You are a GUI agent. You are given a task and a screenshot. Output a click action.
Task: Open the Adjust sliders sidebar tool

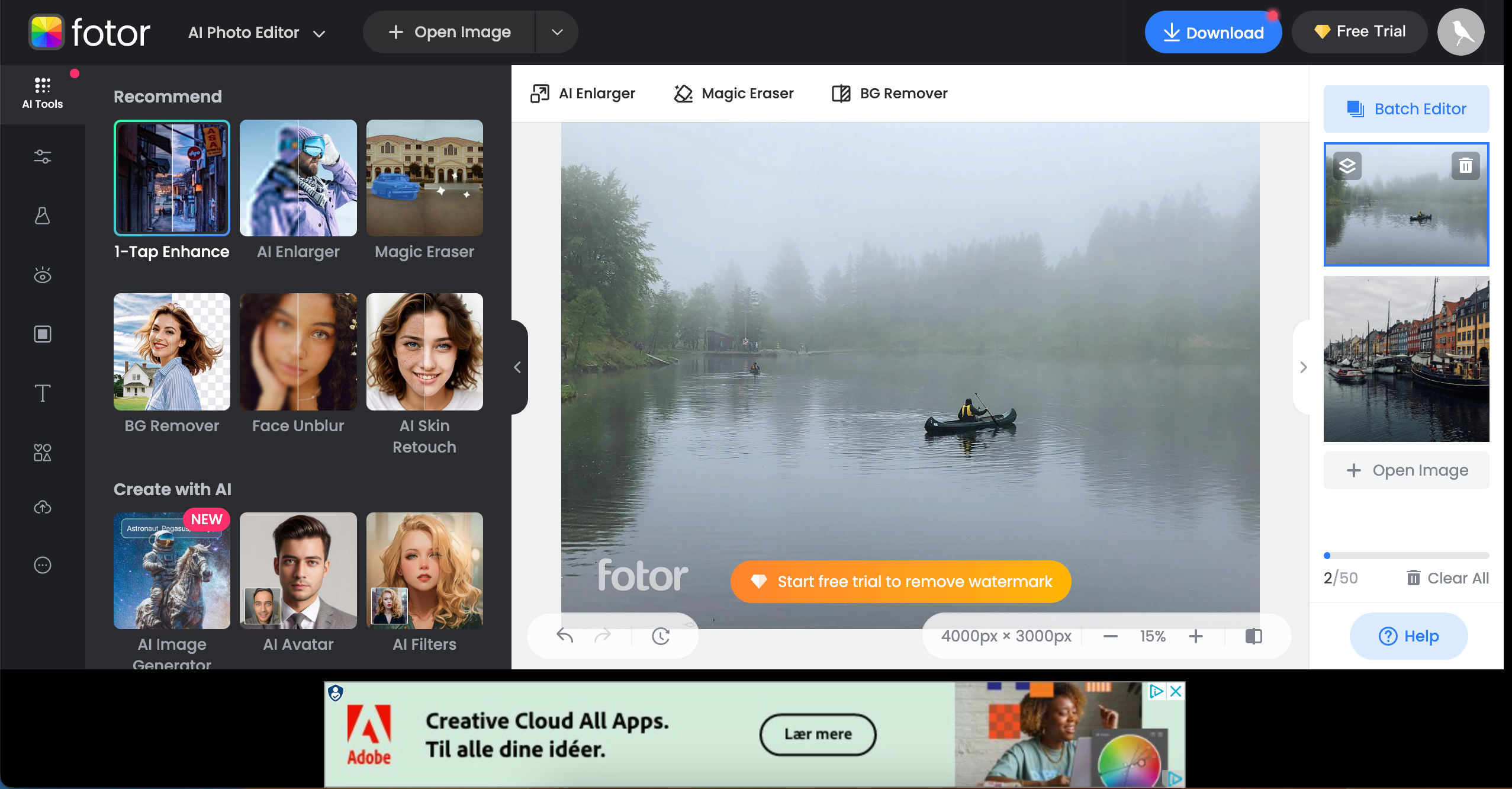[x=42, y=156]
